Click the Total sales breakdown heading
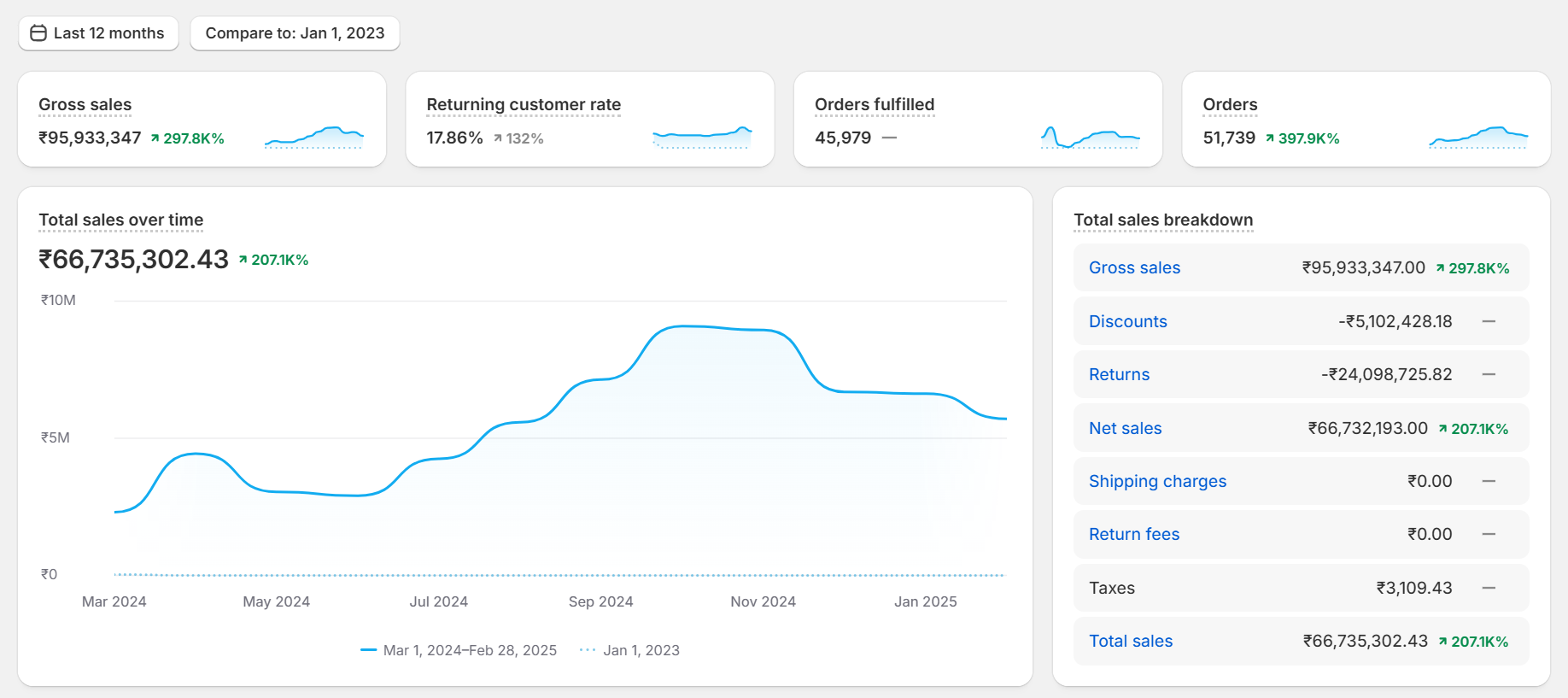Image resolution: width=1568 pixels, height=698 pixels. (x=1163, y=220)
